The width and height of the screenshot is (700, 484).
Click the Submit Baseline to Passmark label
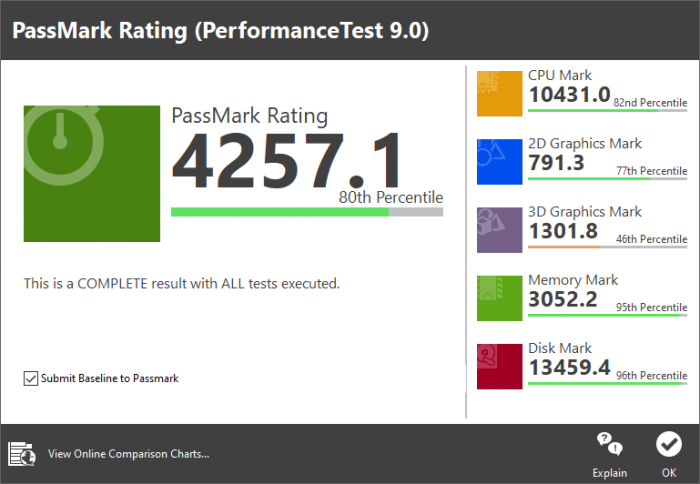point(110,379)
